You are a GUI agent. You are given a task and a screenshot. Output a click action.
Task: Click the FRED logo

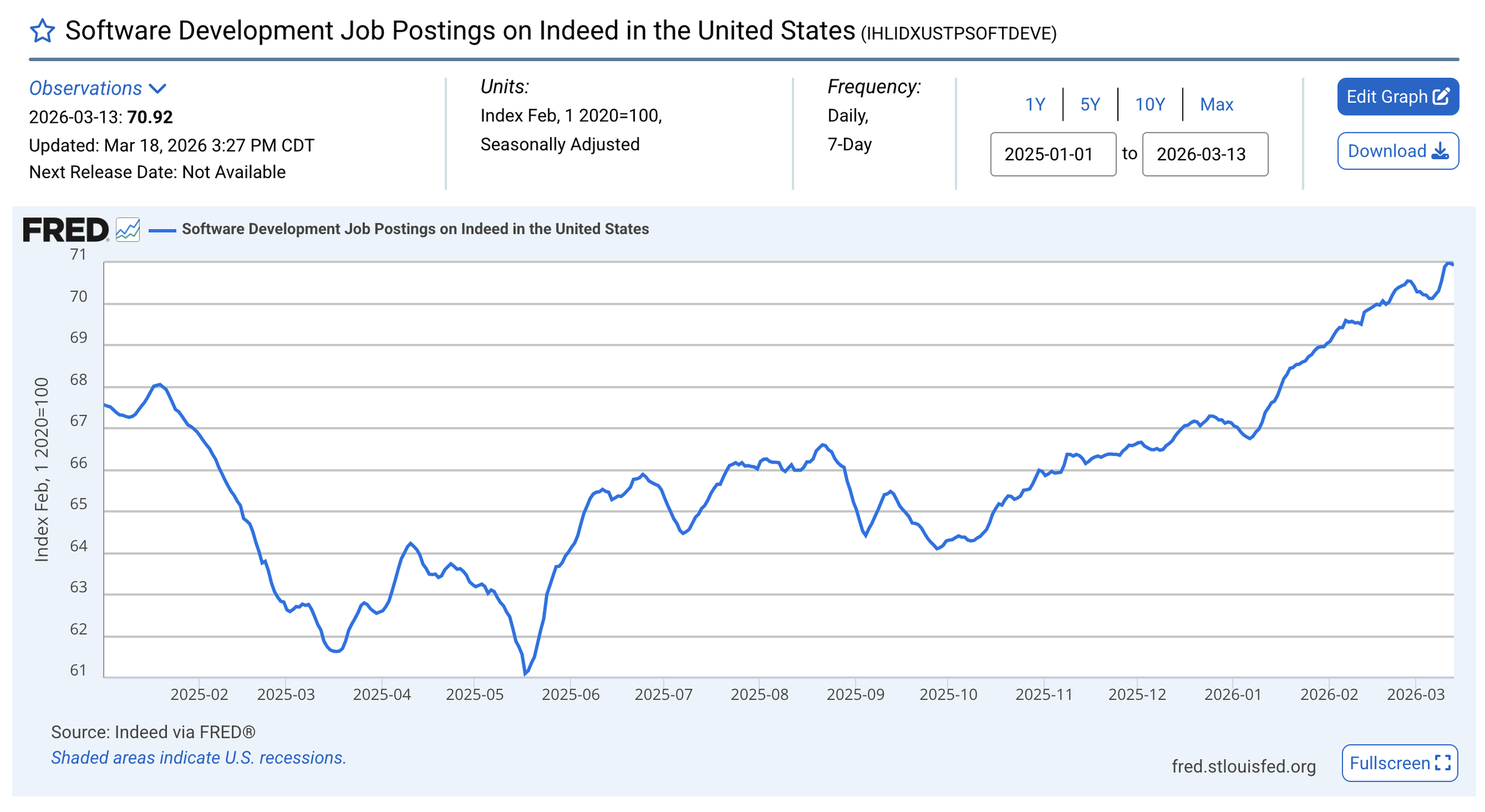pos(65,230)
